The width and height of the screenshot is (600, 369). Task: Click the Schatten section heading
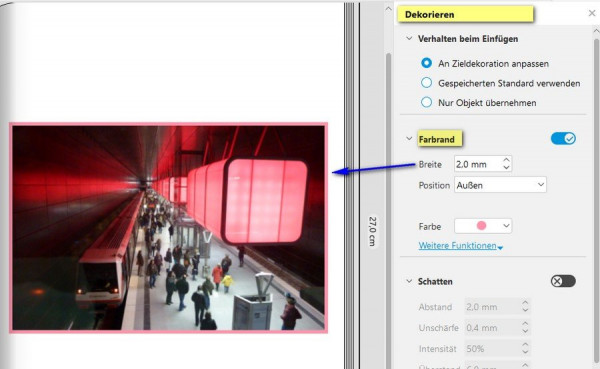(435, 281)
